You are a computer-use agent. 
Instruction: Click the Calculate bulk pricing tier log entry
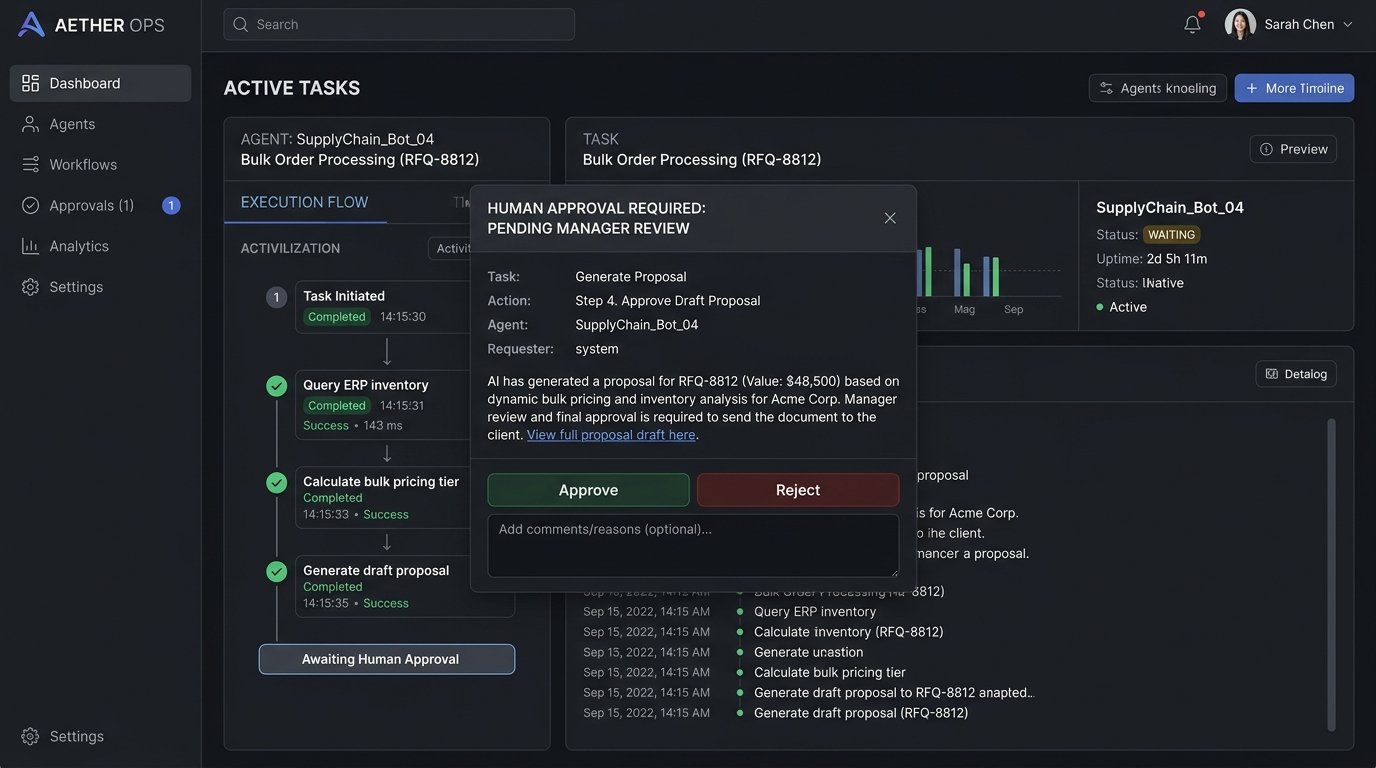coord(830,672)
